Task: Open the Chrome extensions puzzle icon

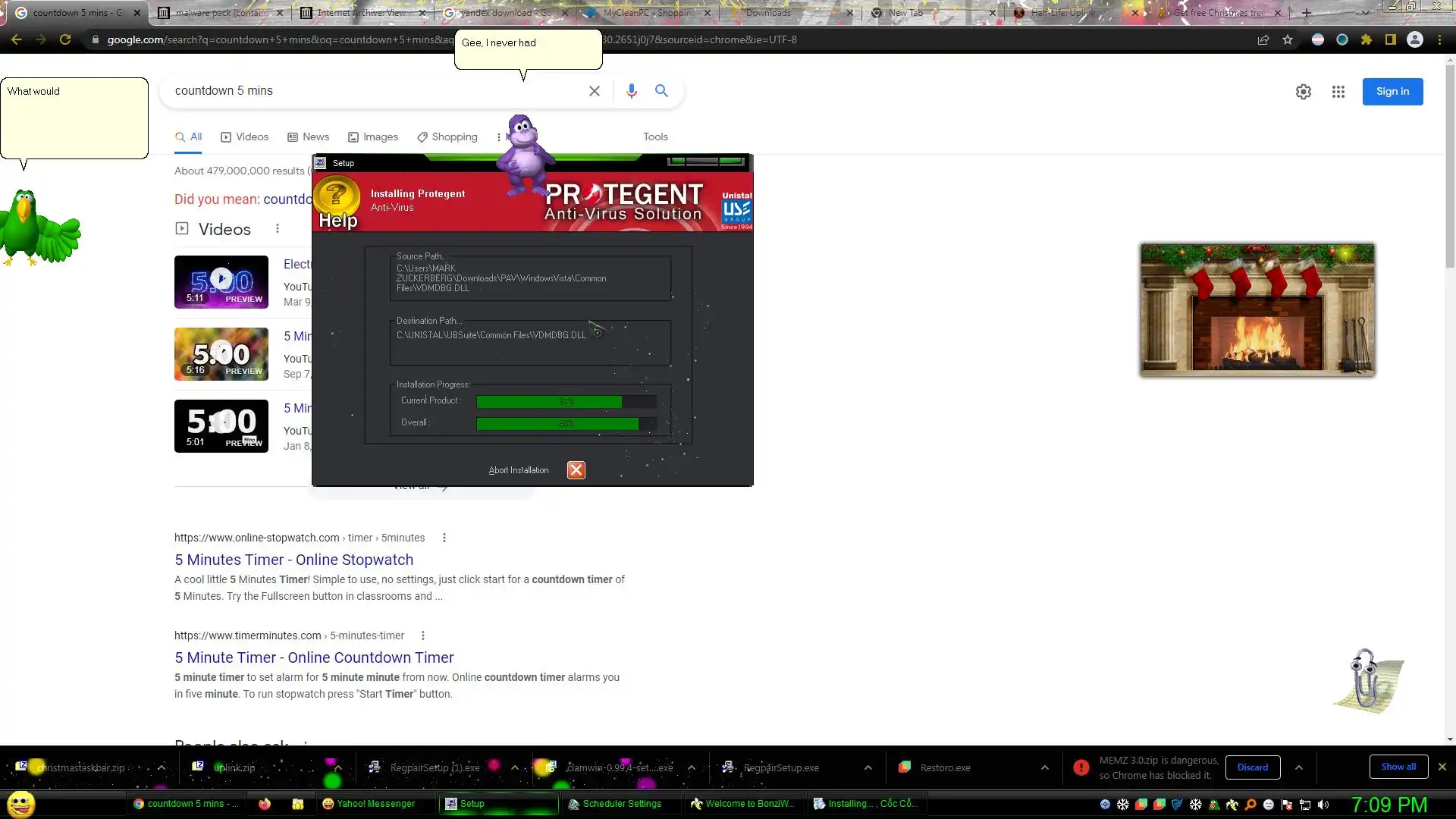Action: [x=1366, y=40]
